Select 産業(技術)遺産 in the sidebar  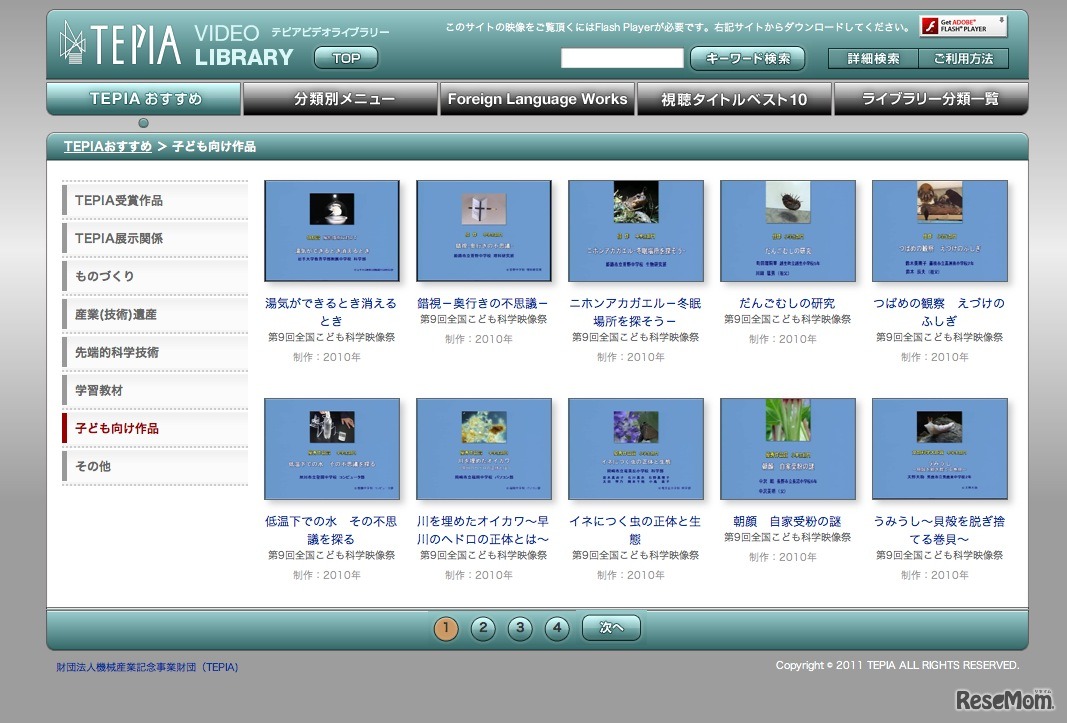tap(155, 314)
